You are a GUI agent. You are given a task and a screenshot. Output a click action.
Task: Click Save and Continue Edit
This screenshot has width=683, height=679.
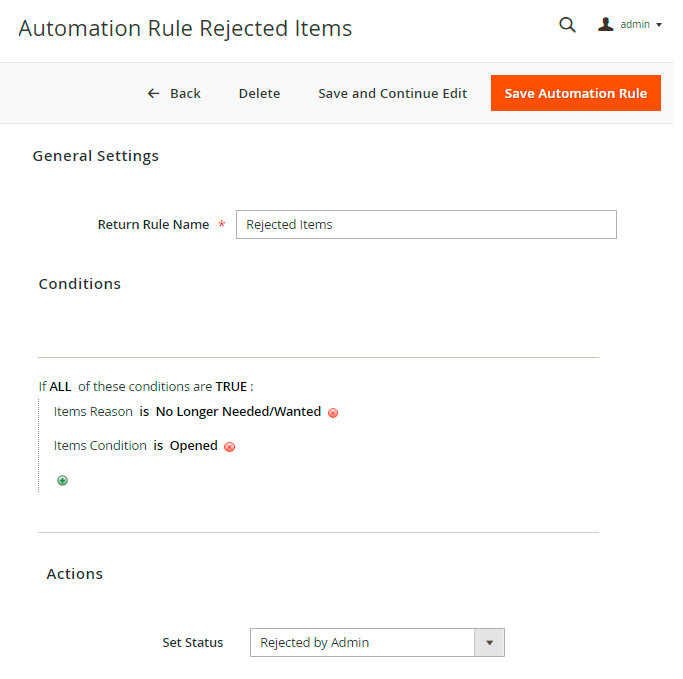point(392,93)
